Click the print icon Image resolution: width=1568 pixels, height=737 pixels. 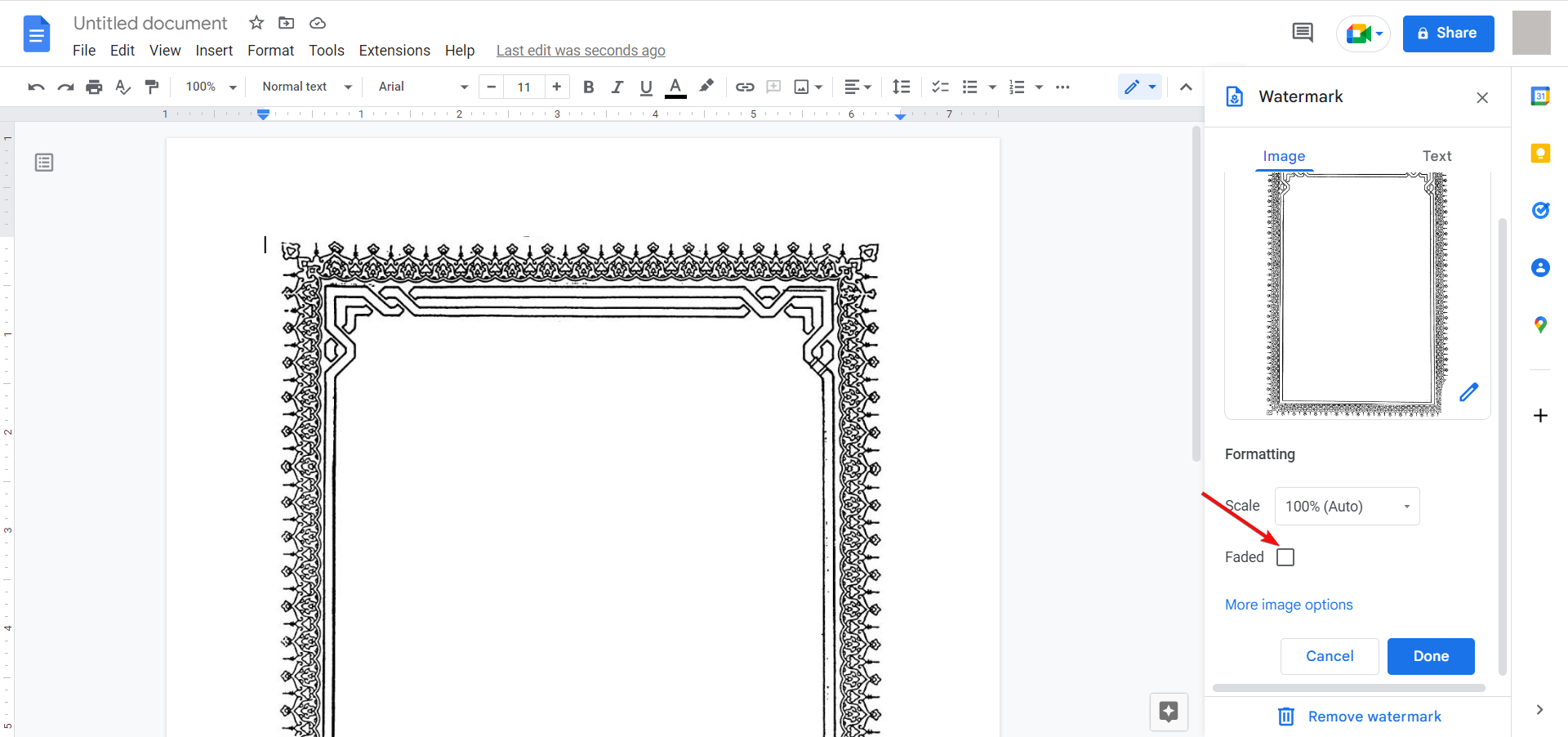tap(95, 87)
